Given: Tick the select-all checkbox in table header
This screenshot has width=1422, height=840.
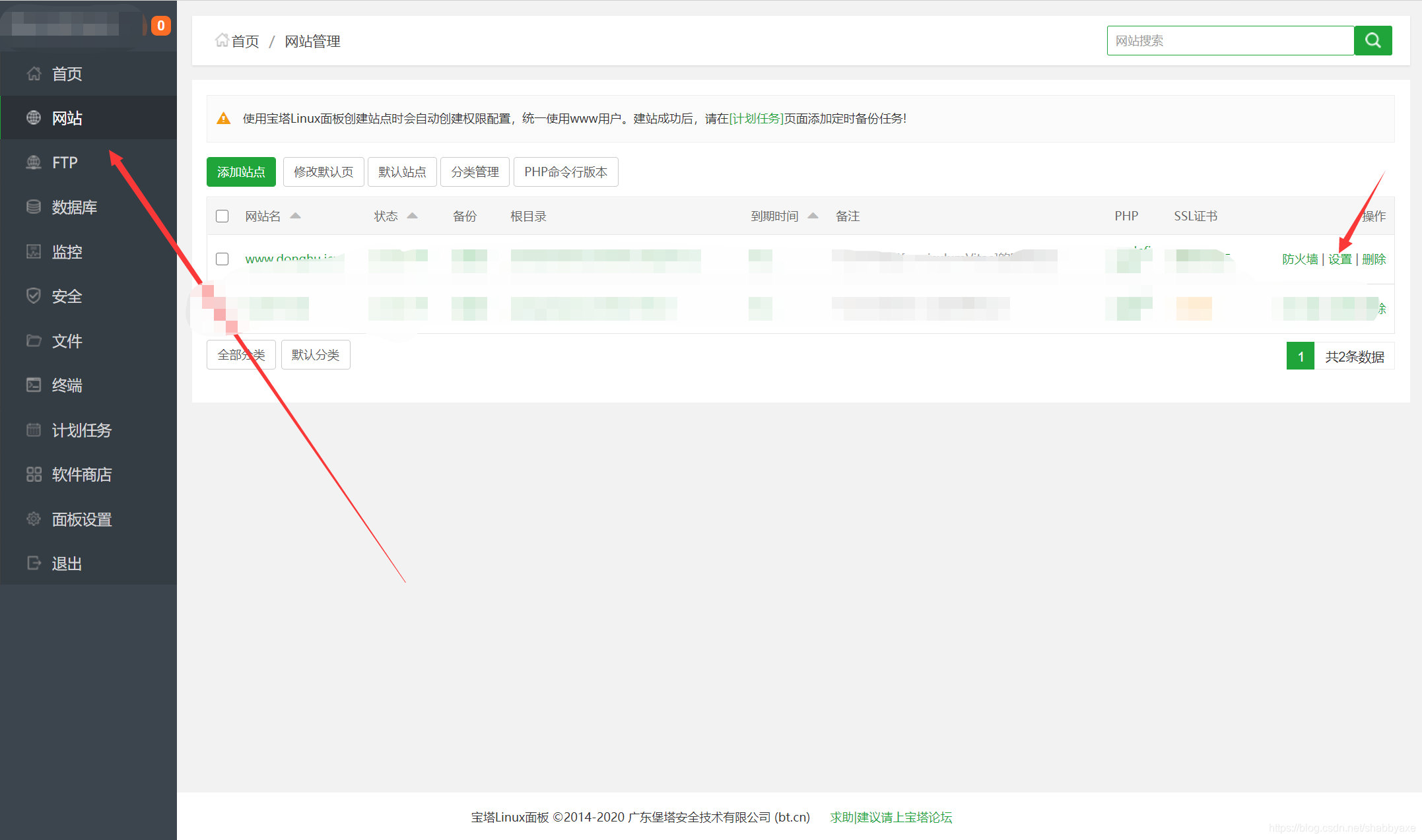Looking at the screenshot, I should (222, 216).
